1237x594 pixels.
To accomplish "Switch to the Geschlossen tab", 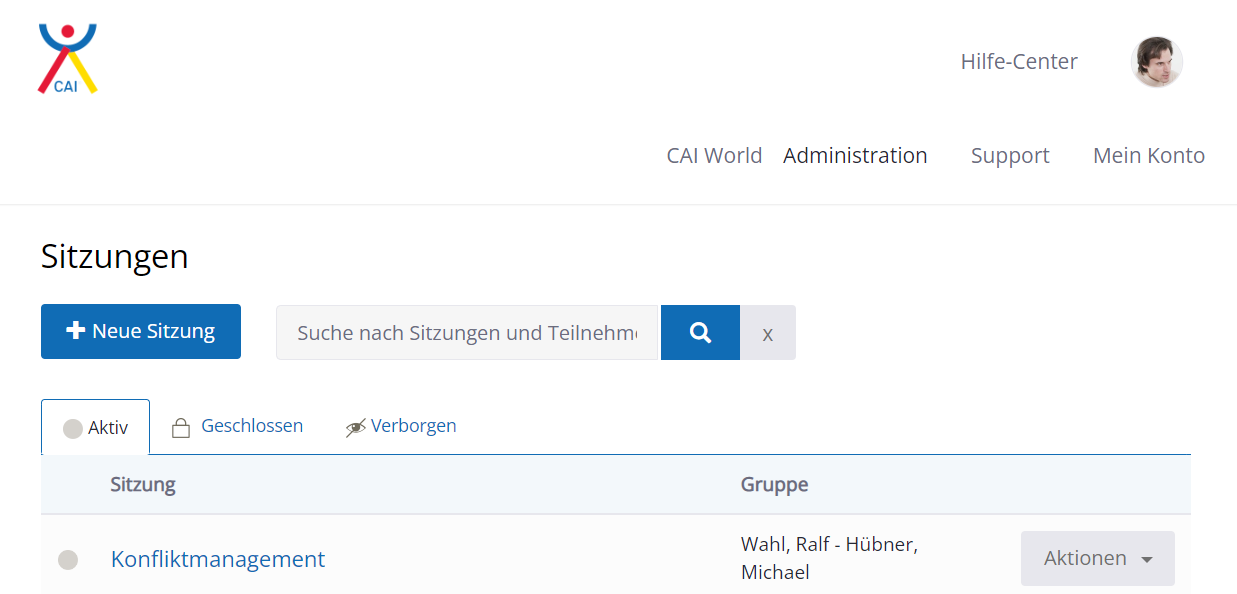I will click(237, 426).
